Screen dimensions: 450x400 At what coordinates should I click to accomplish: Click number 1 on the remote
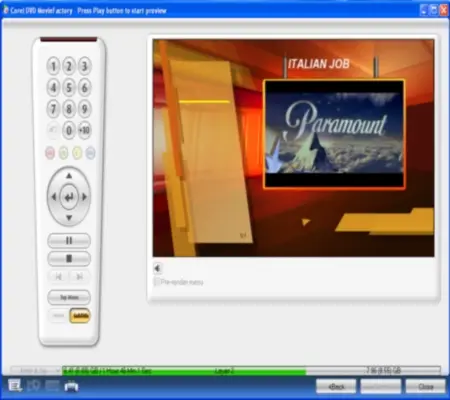[x=53, y=66]
